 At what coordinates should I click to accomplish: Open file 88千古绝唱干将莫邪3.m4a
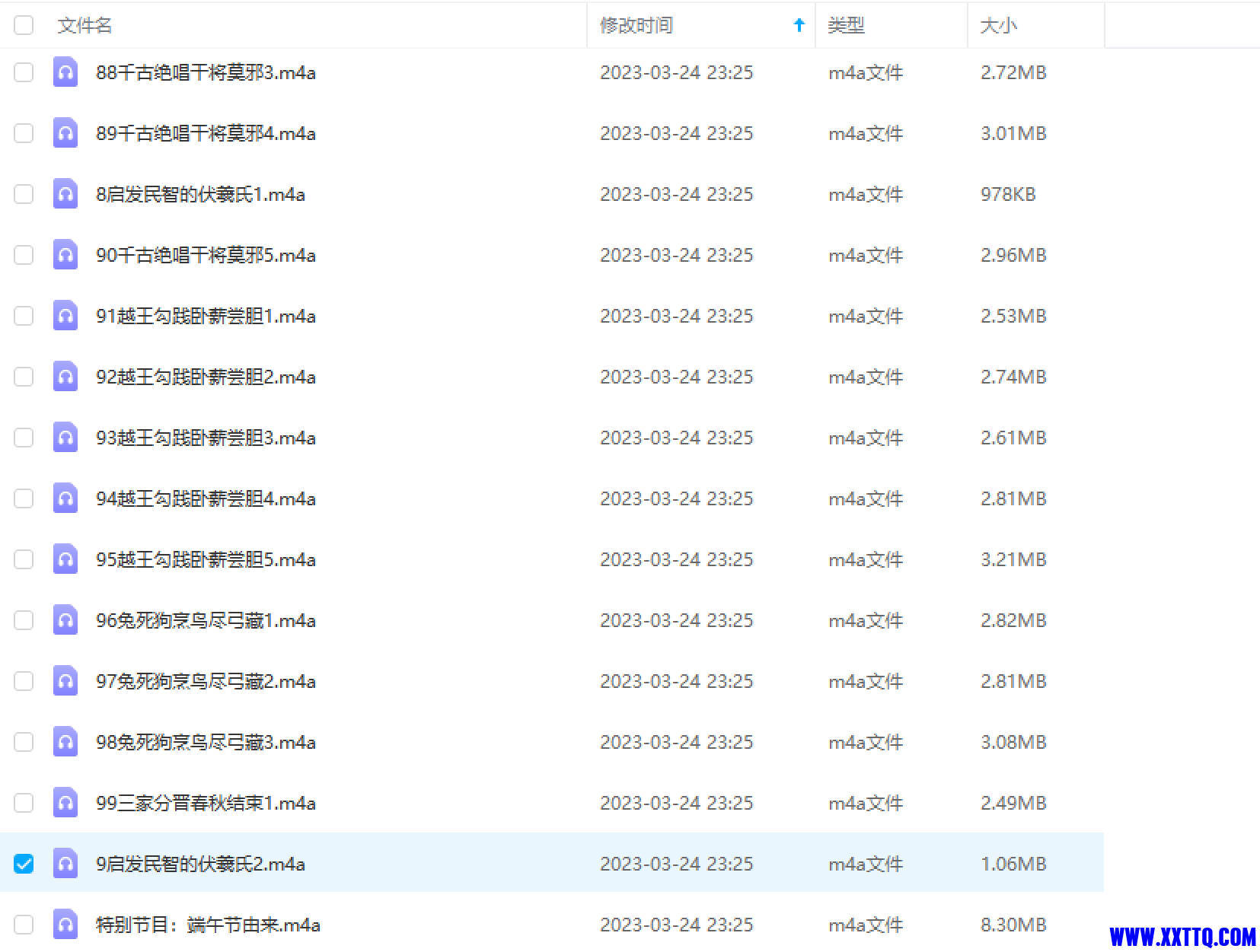[206, 72]
